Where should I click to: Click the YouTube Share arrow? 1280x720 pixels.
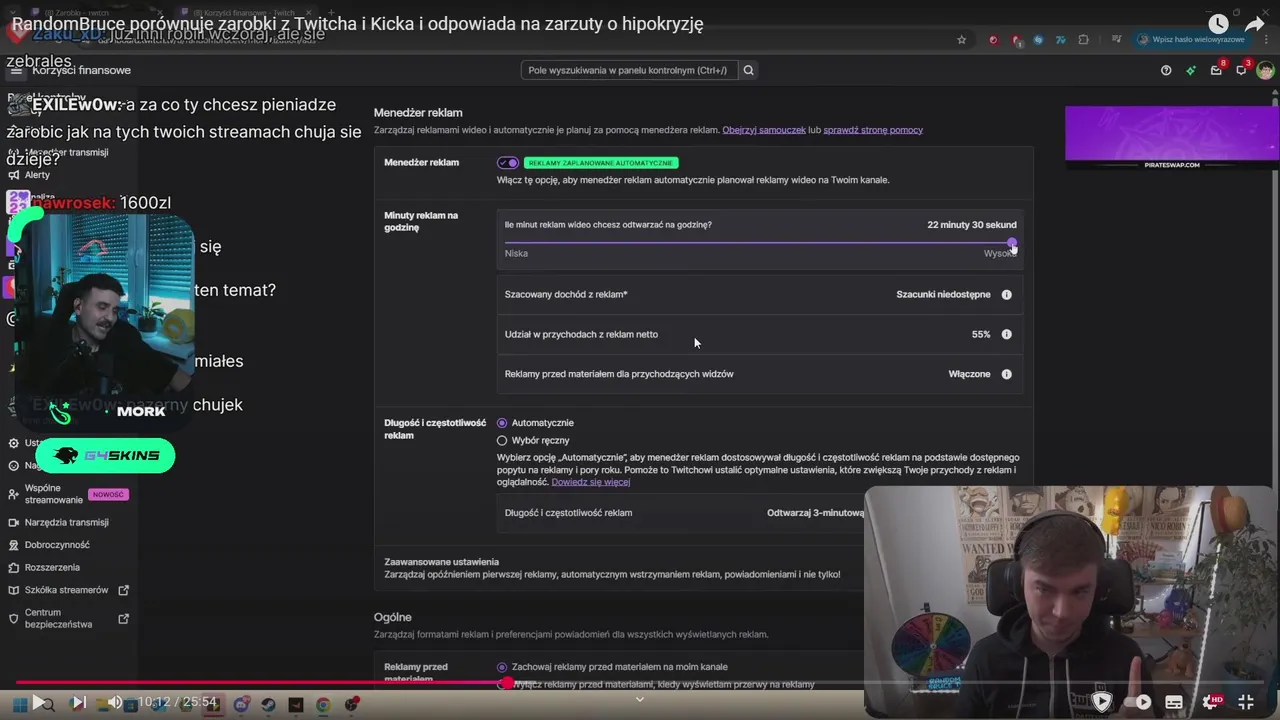coord(1255,24)
